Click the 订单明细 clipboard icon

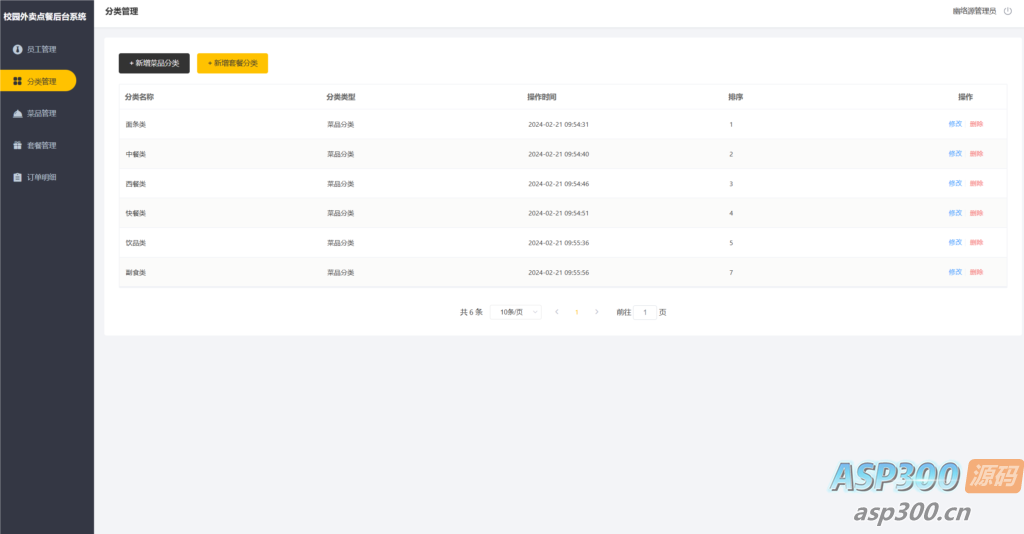pyautogui.click(x=17, y=177)
